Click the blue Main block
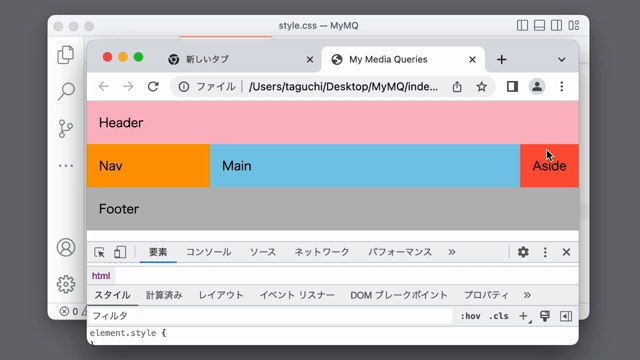 tap(365, 166)
